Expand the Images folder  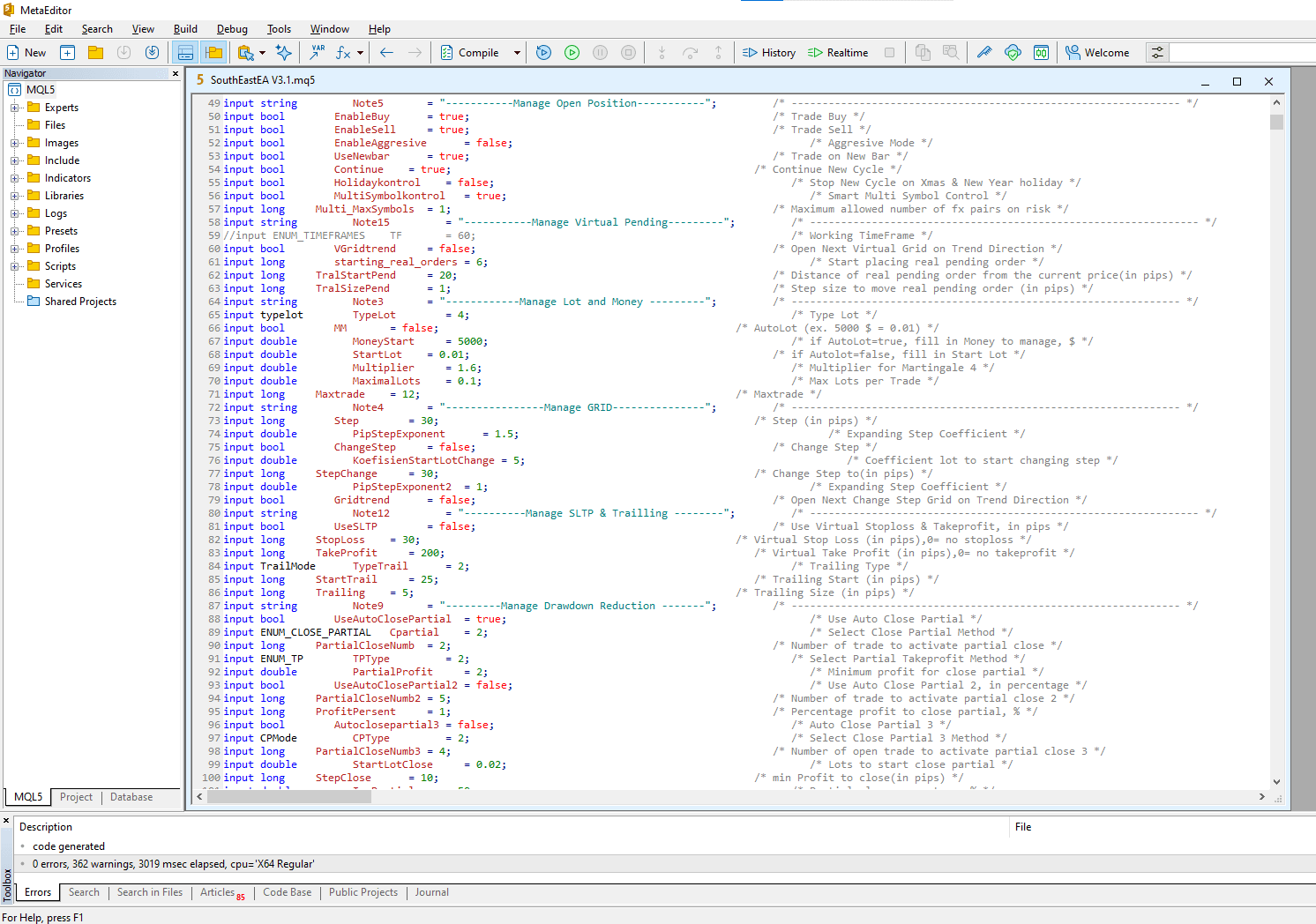[14, 143]
